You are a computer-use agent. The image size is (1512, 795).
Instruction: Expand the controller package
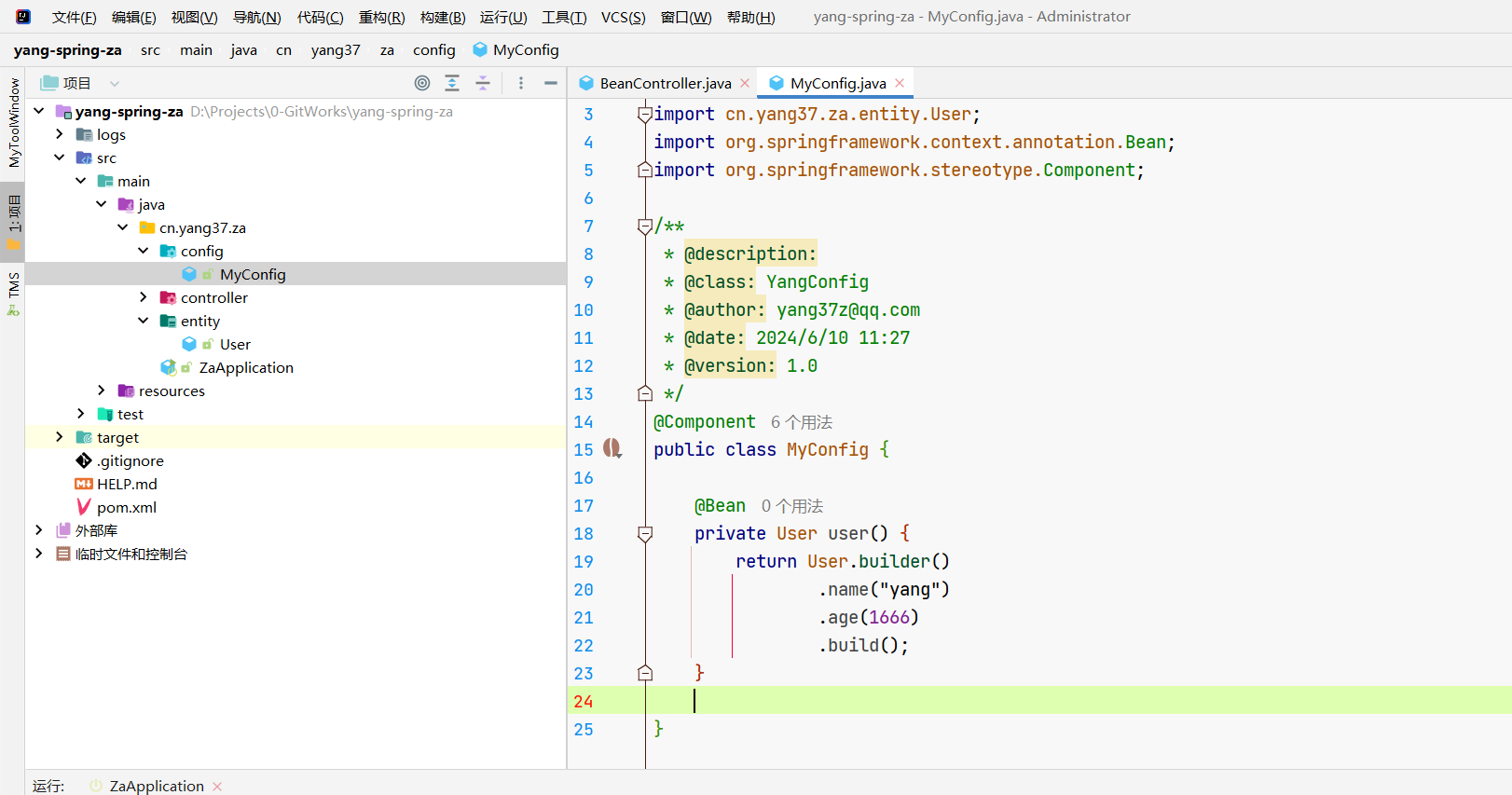pyautogui.click(x=143, y=297)
